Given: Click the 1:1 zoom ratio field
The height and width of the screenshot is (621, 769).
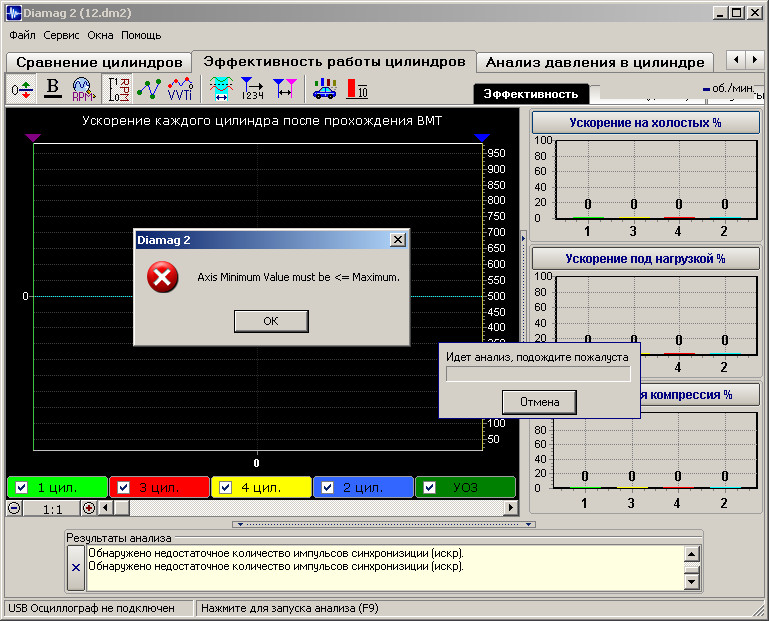Looking at the screenshot, I should tap(52, 509).
